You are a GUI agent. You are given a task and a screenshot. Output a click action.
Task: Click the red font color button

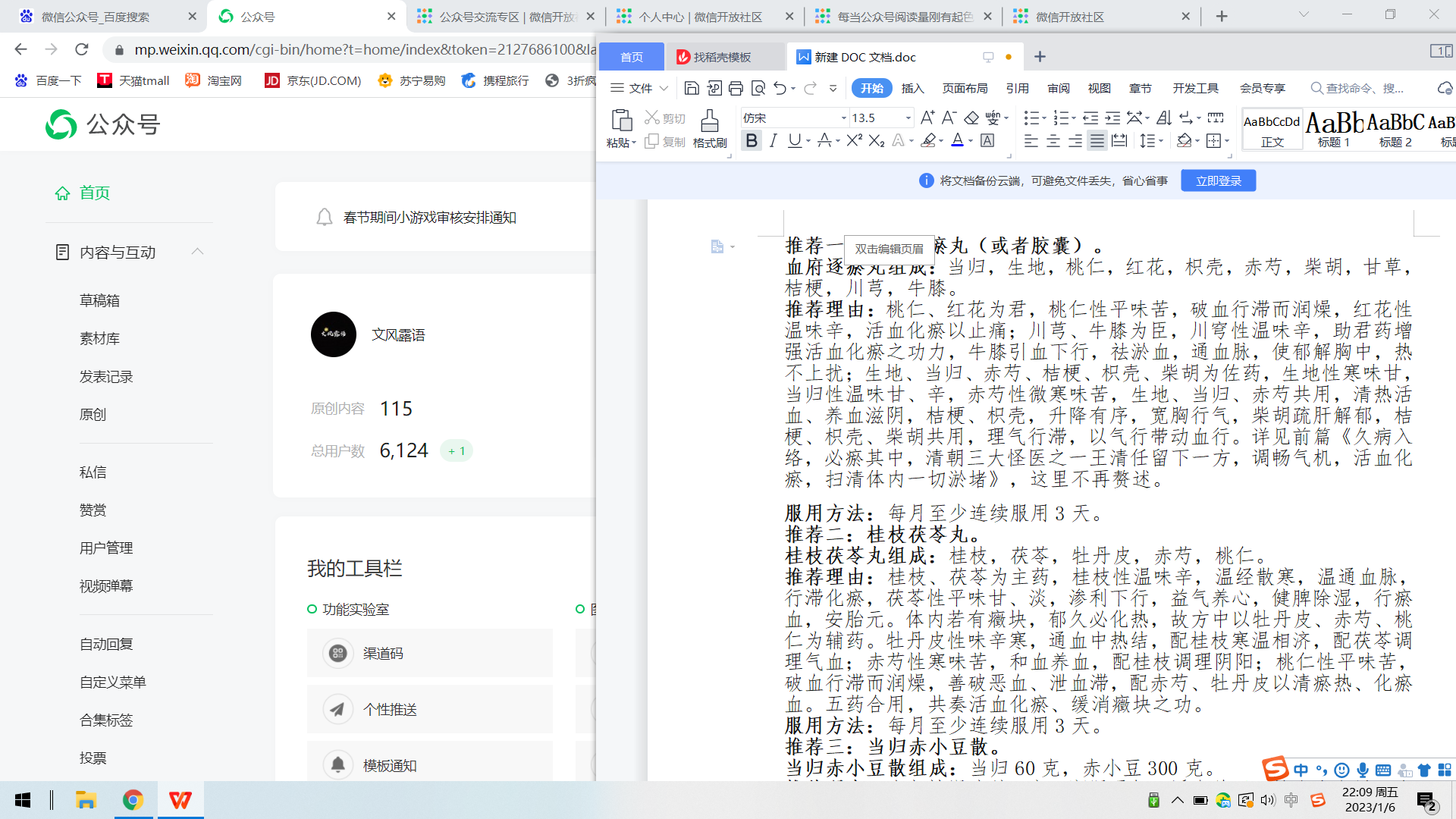click(x=957, y=140)
